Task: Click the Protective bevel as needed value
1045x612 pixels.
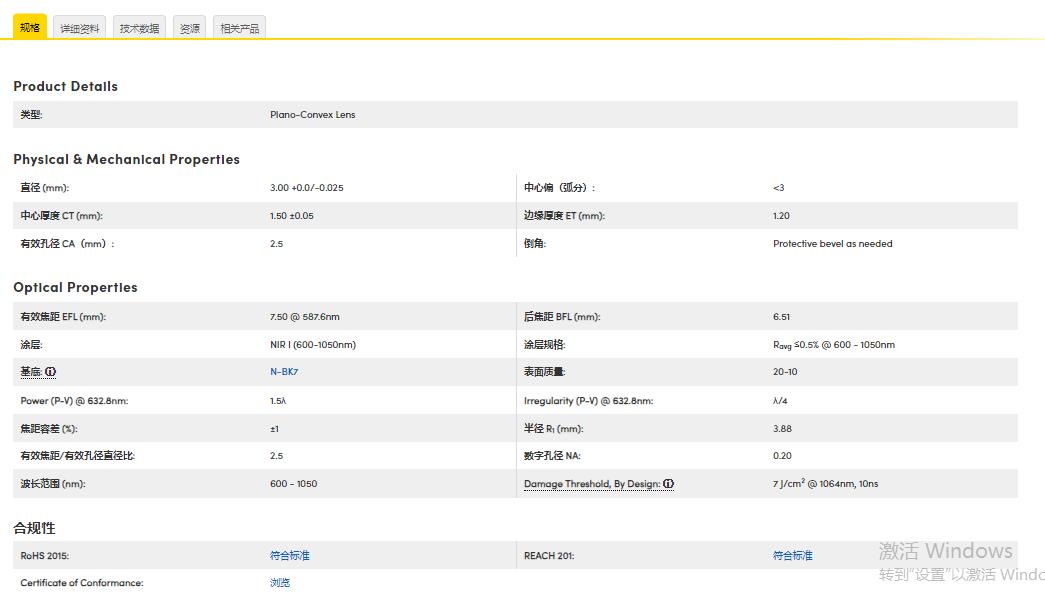Action: 832,244
